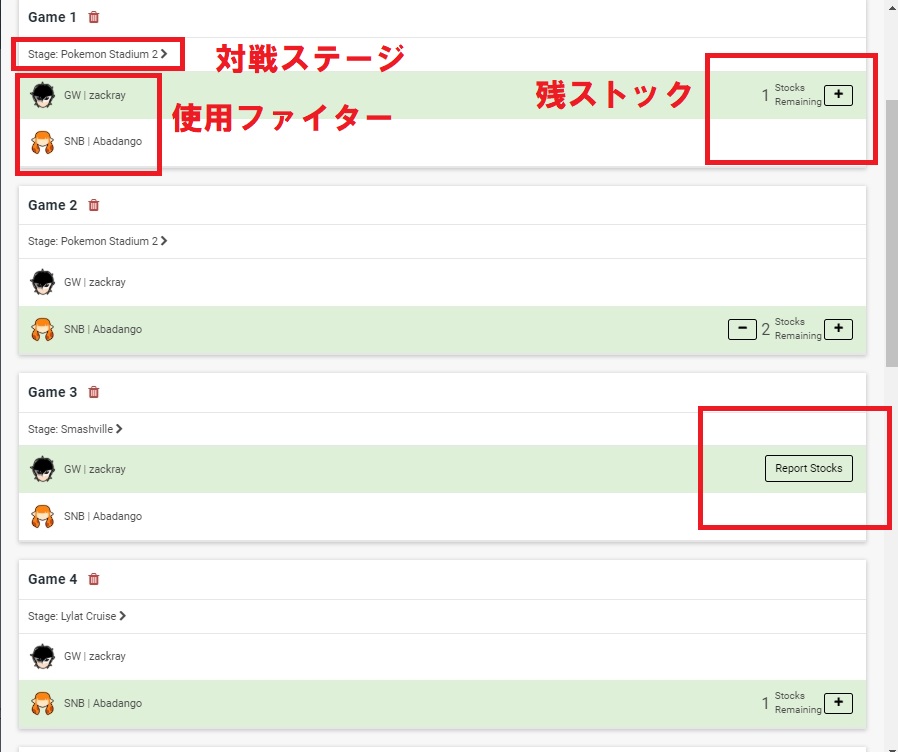
Task: Select SNB | Abadango row in Game 2
Action: (442, 330)
